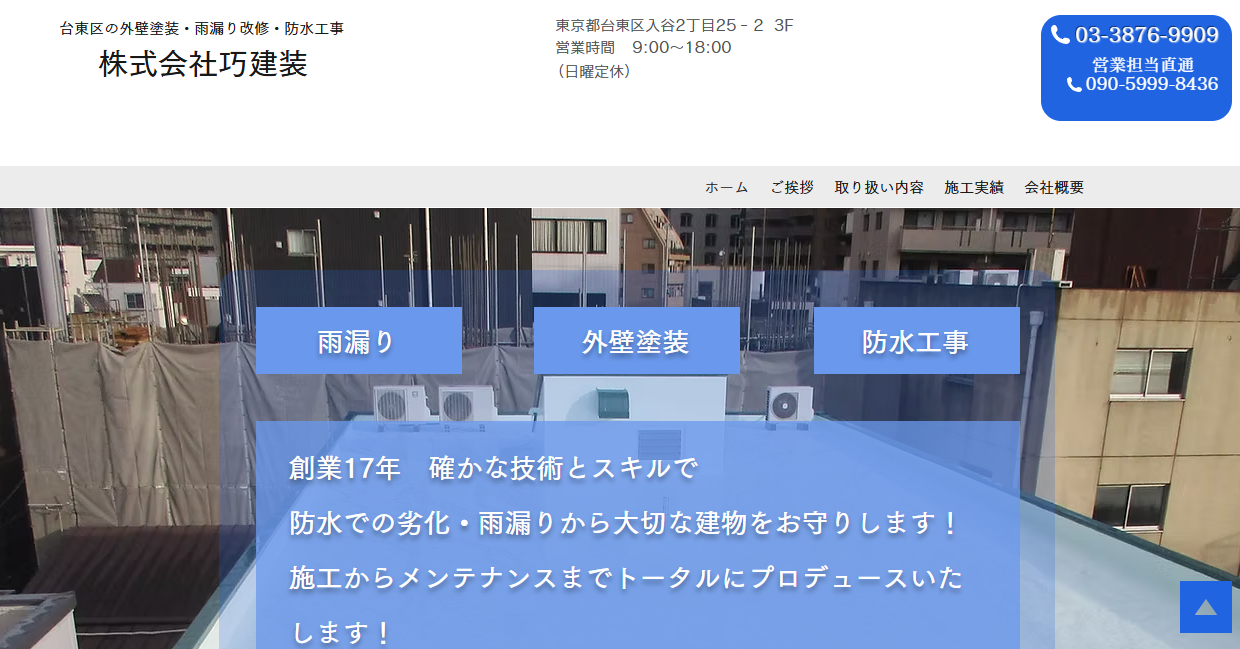Click the （日曜定休） text
Viewport: 1240px width, 649px height.
click(594, 71)
